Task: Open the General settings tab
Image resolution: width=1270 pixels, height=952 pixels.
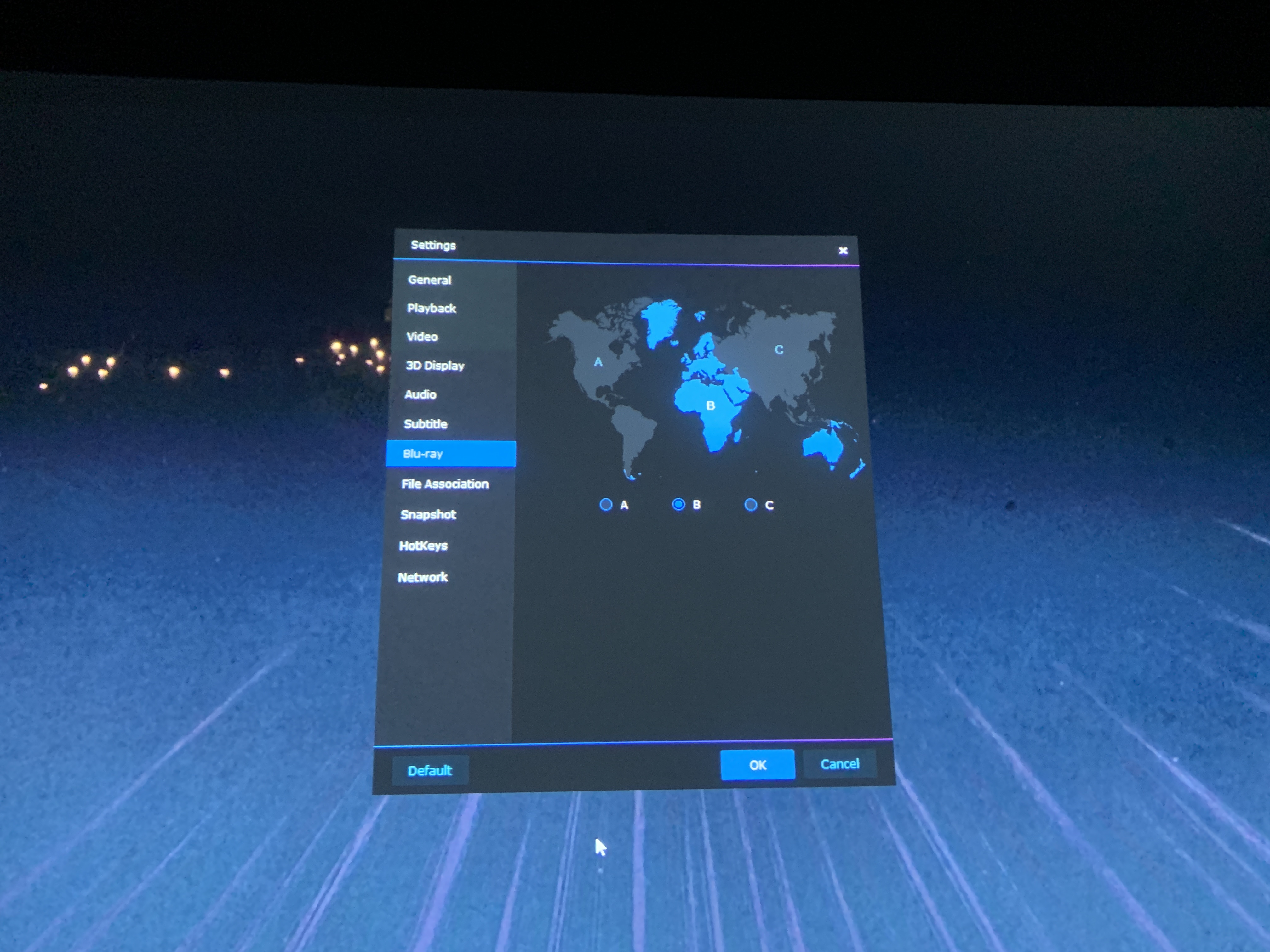Action: 429,280
